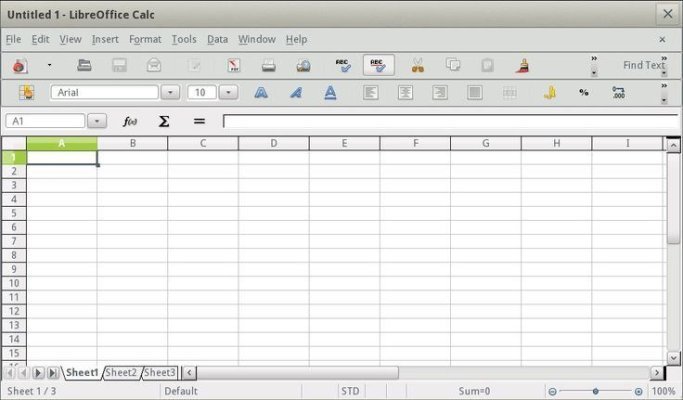Click the New document icon
The width and height of the screenshot is (683, 400).
(20, 65)
